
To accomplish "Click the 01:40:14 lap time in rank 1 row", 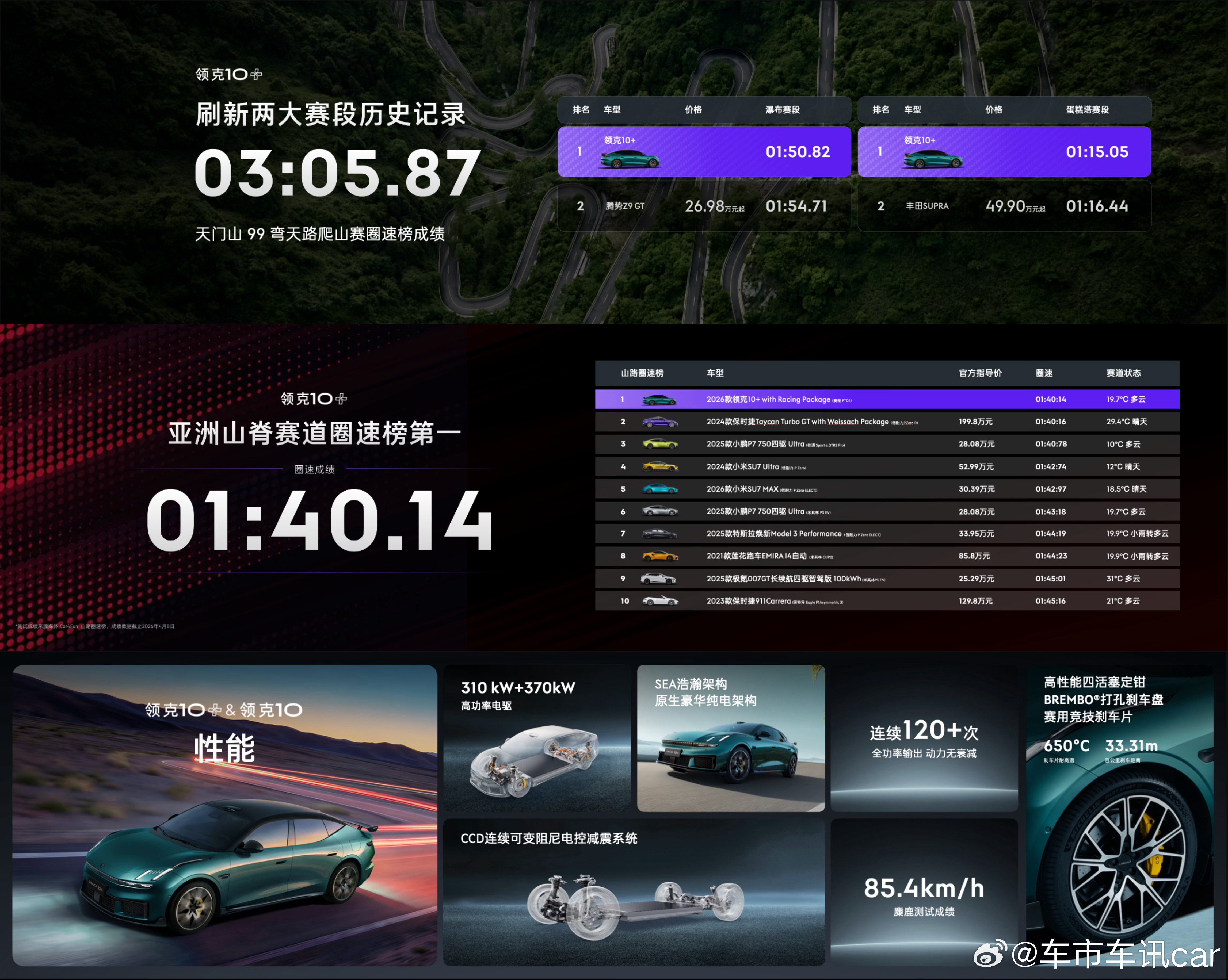I will click(x=1050, y=400).
